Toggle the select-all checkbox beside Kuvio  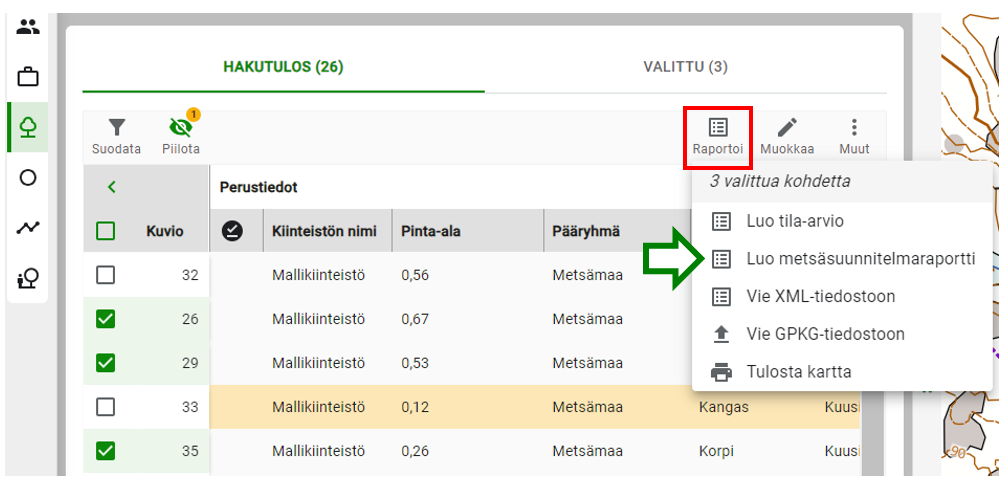[105, 231]
